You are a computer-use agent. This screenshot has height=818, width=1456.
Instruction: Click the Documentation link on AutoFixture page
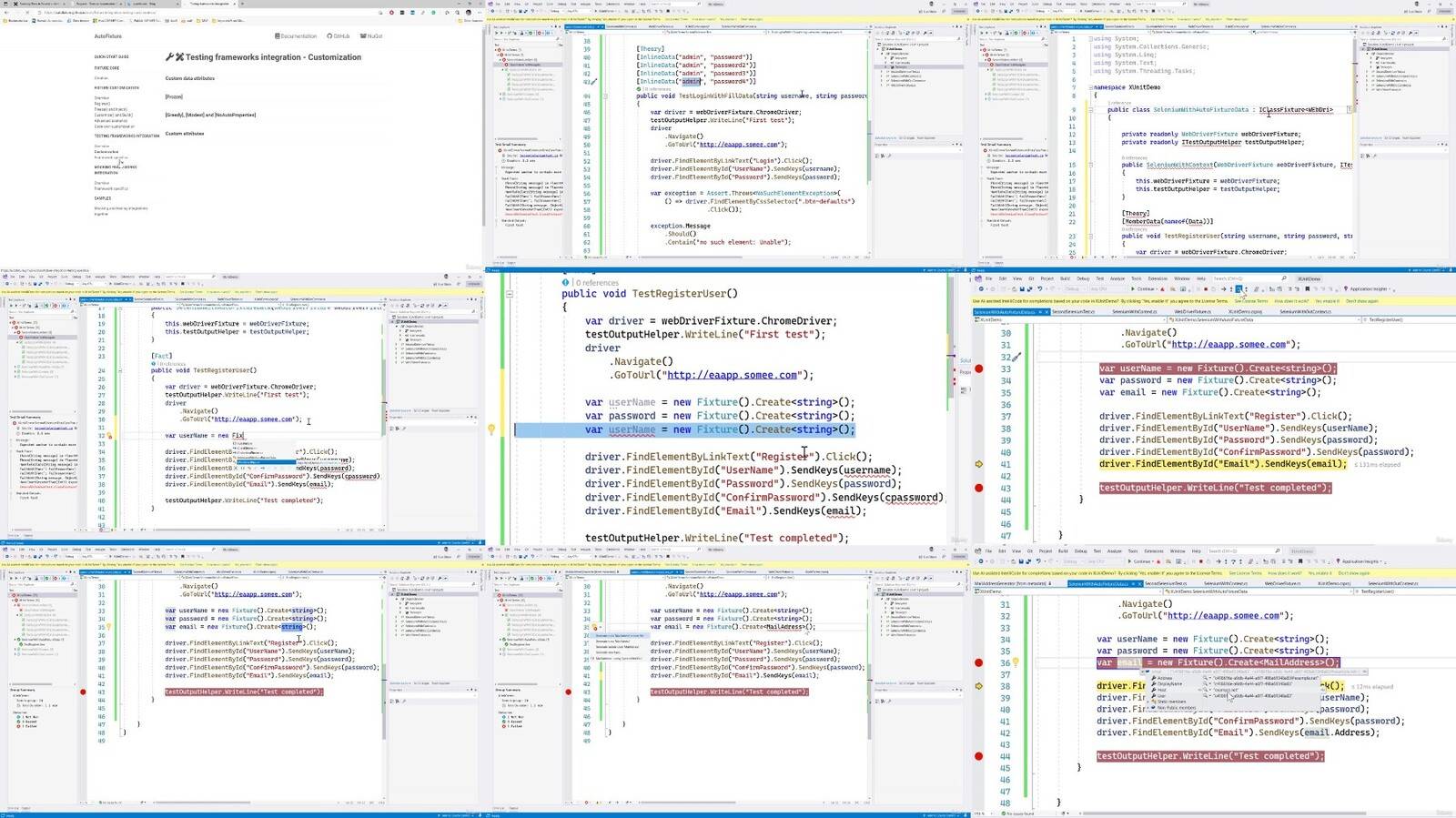click(296, 36)
